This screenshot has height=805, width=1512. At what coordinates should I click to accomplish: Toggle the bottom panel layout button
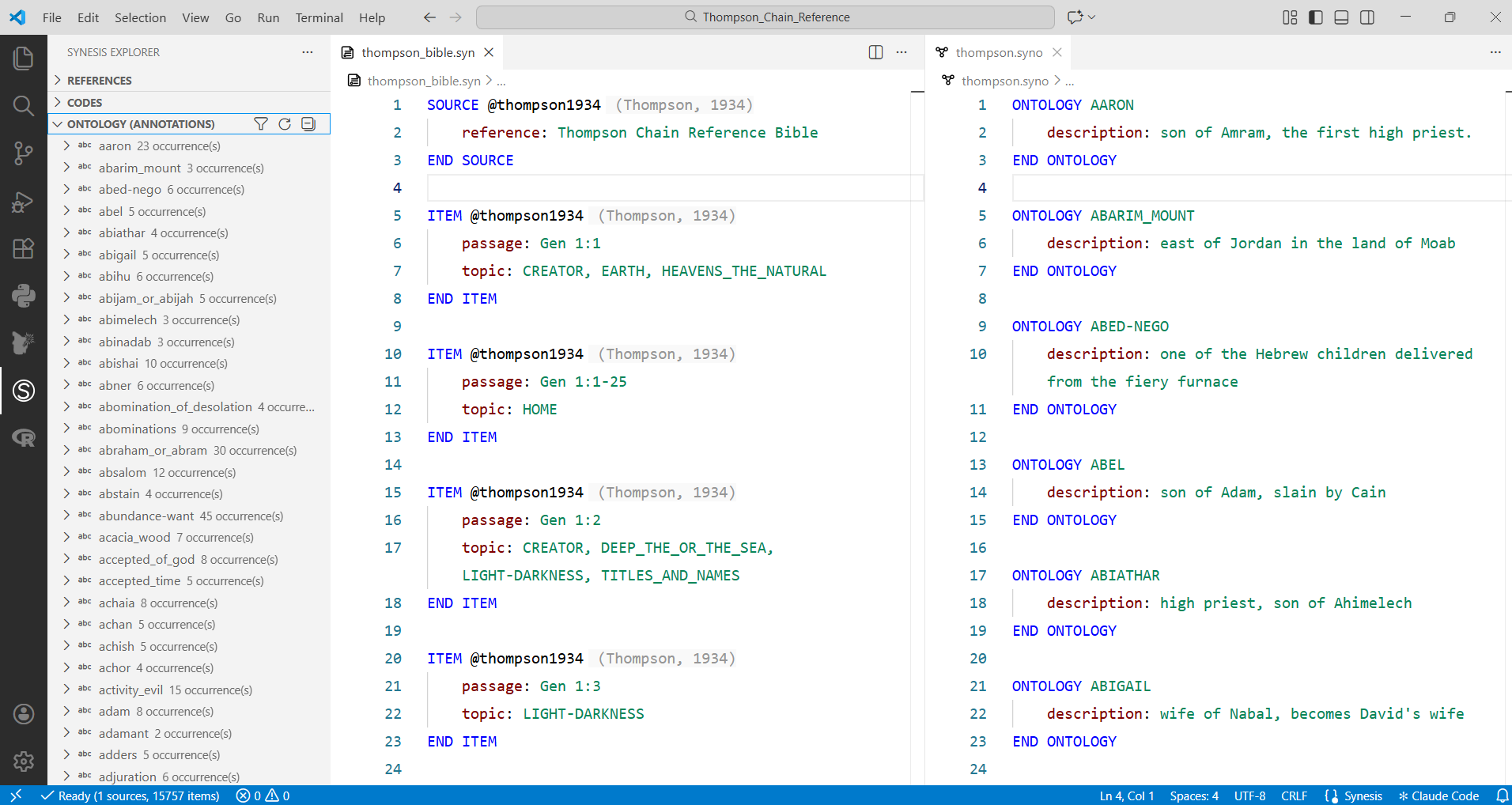(1341, 17)
